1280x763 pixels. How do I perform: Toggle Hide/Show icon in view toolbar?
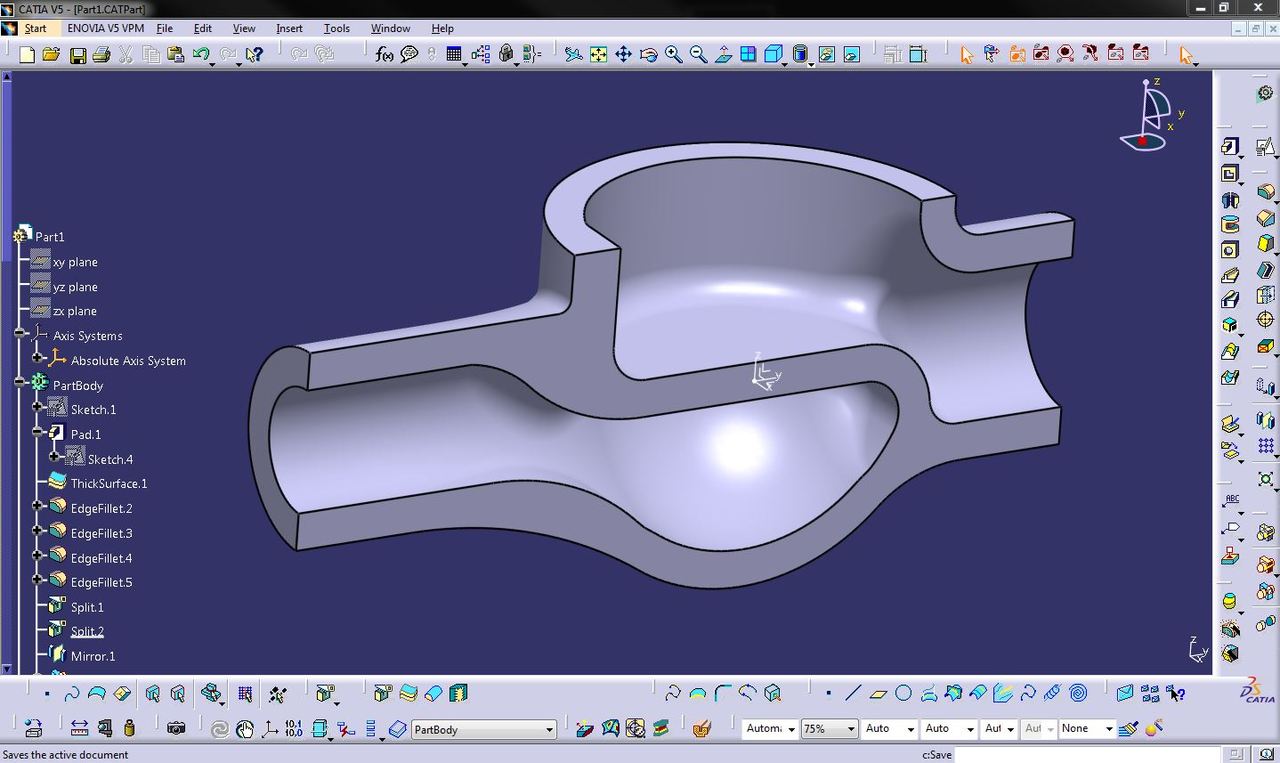[827, 54]
